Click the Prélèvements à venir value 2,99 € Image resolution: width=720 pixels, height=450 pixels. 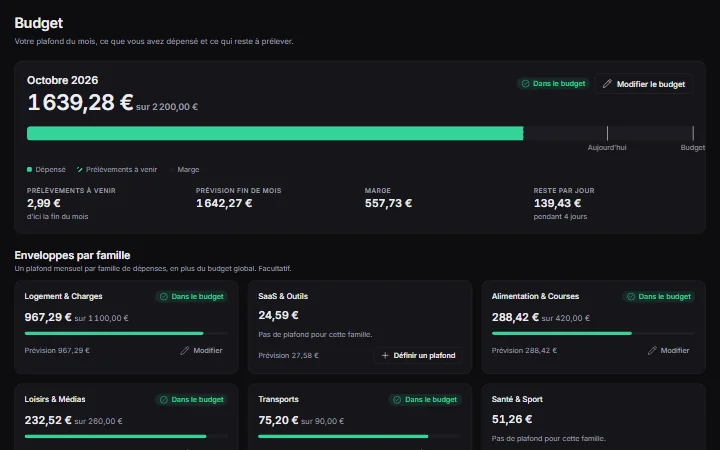[x=44, y=203]
